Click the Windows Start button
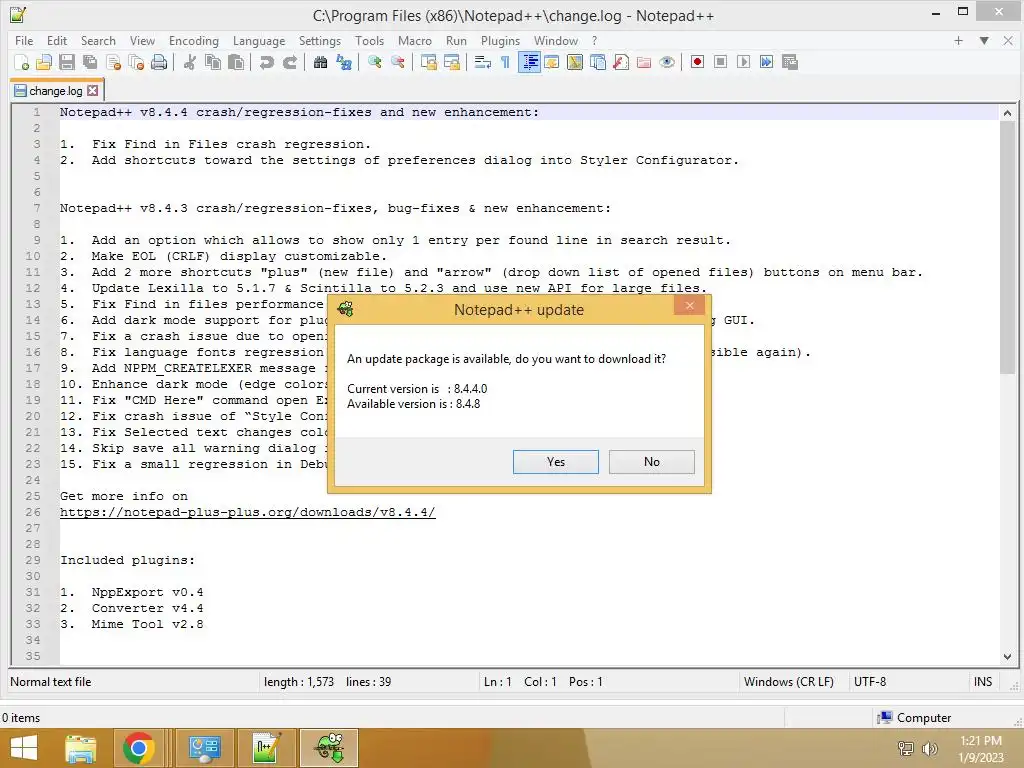This screenshot has width=1024, height=768. [x=24, y=748]
